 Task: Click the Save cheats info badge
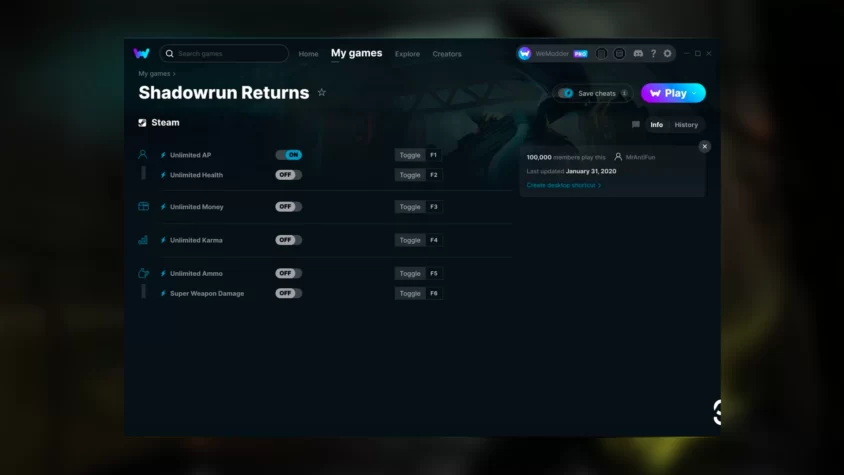(x=624, y=93)
